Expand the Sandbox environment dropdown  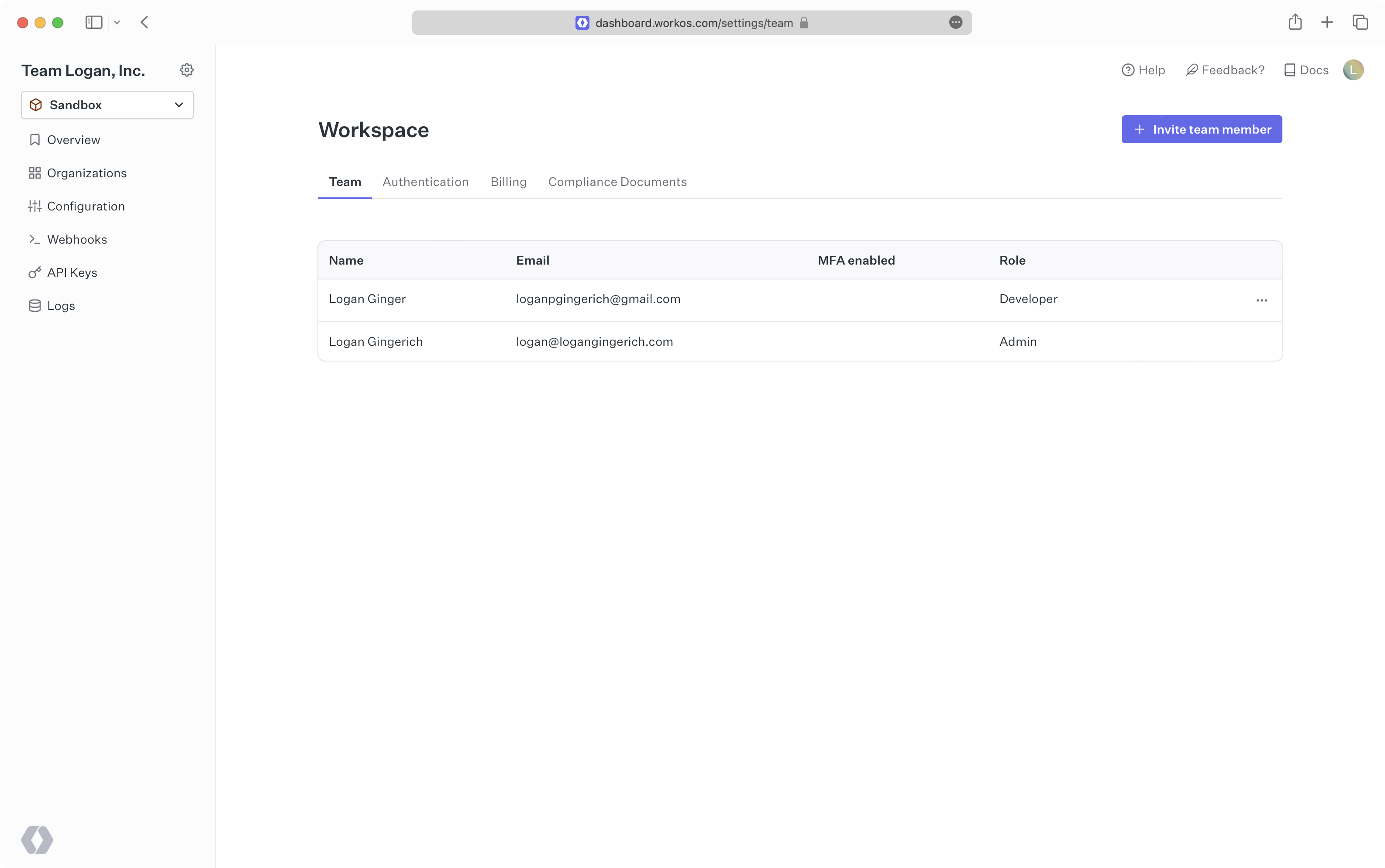point(107,105)
